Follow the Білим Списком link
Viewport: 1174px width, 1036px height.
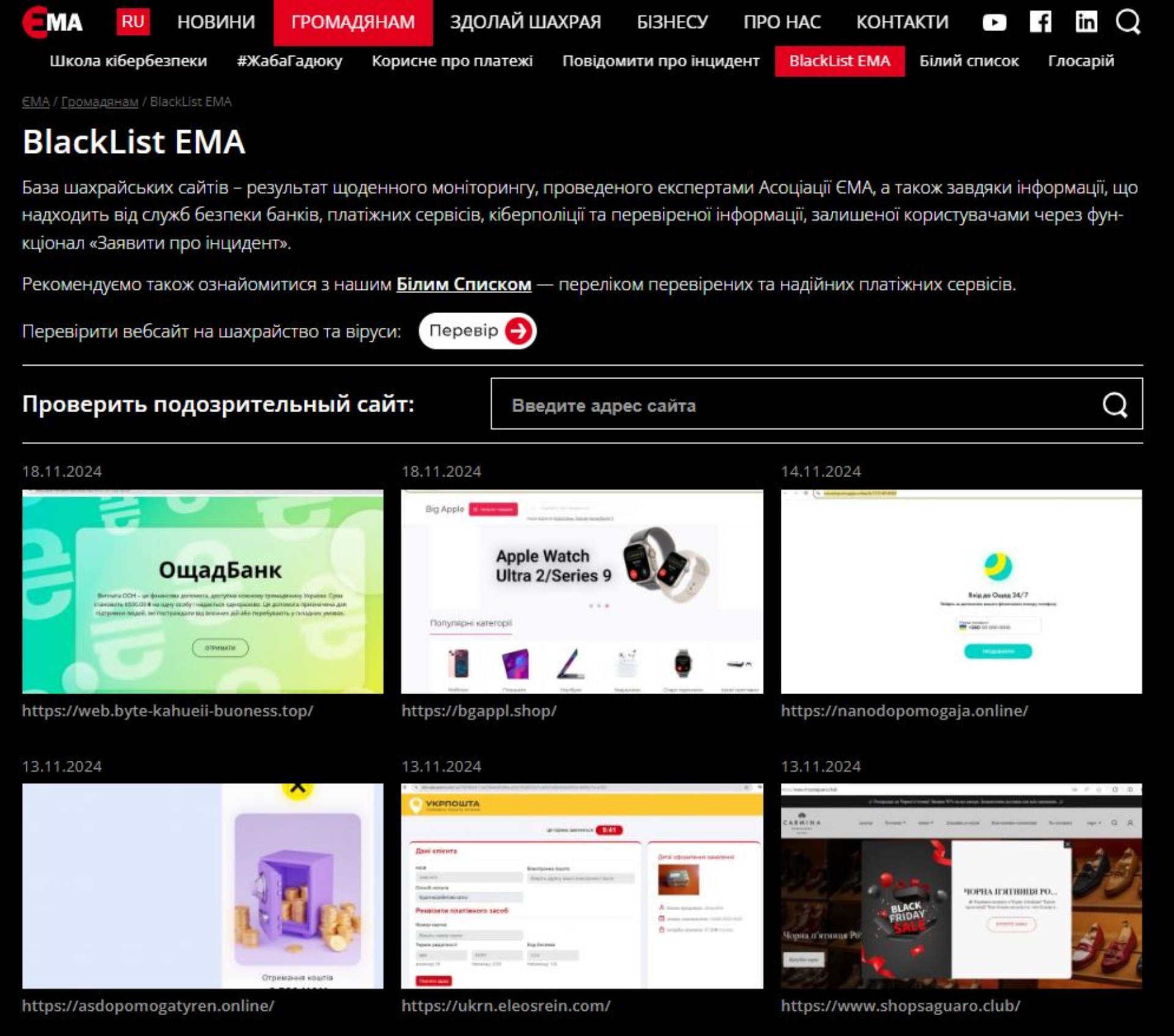coord(463,284)
